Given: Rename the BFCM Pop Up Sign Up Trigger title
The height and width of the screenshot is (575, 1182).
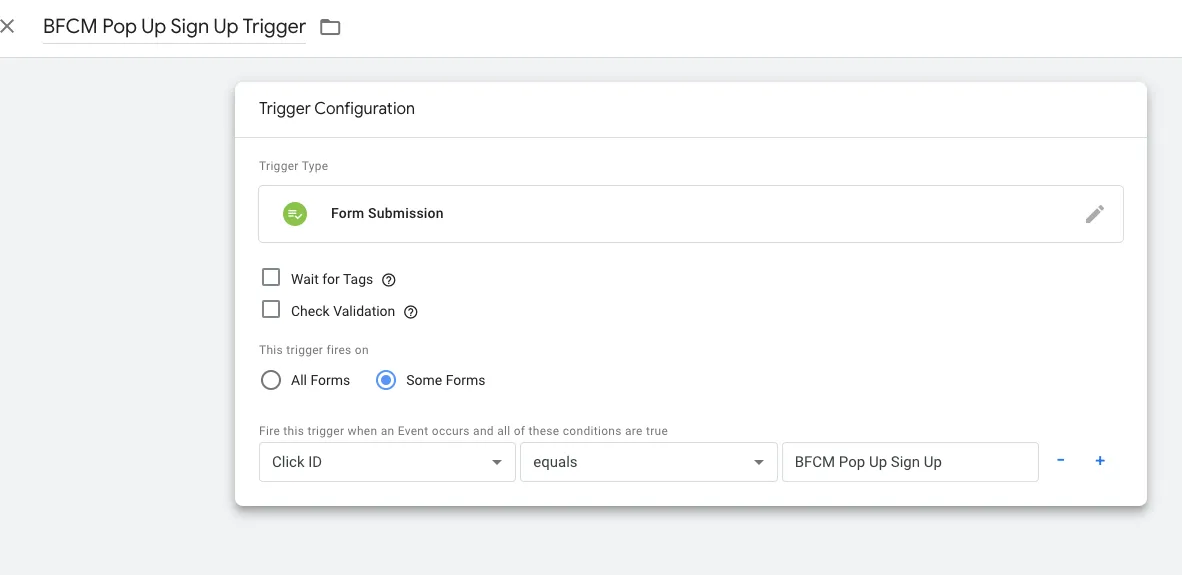Looking at the screenshot, I should (x=174, y=27).
